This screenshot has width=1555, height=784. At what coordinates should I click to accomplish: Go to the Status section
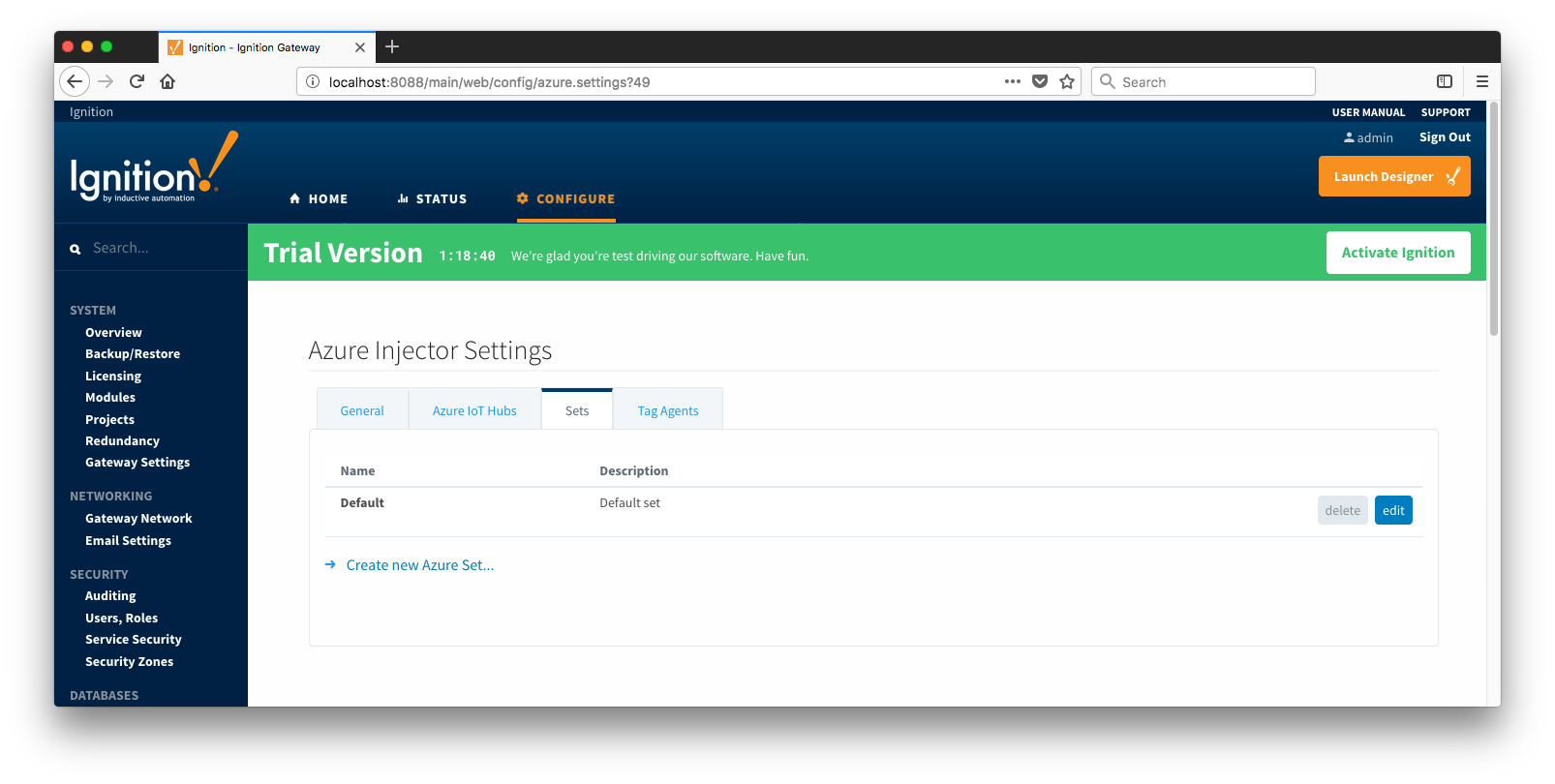click(x=432, y=198)
